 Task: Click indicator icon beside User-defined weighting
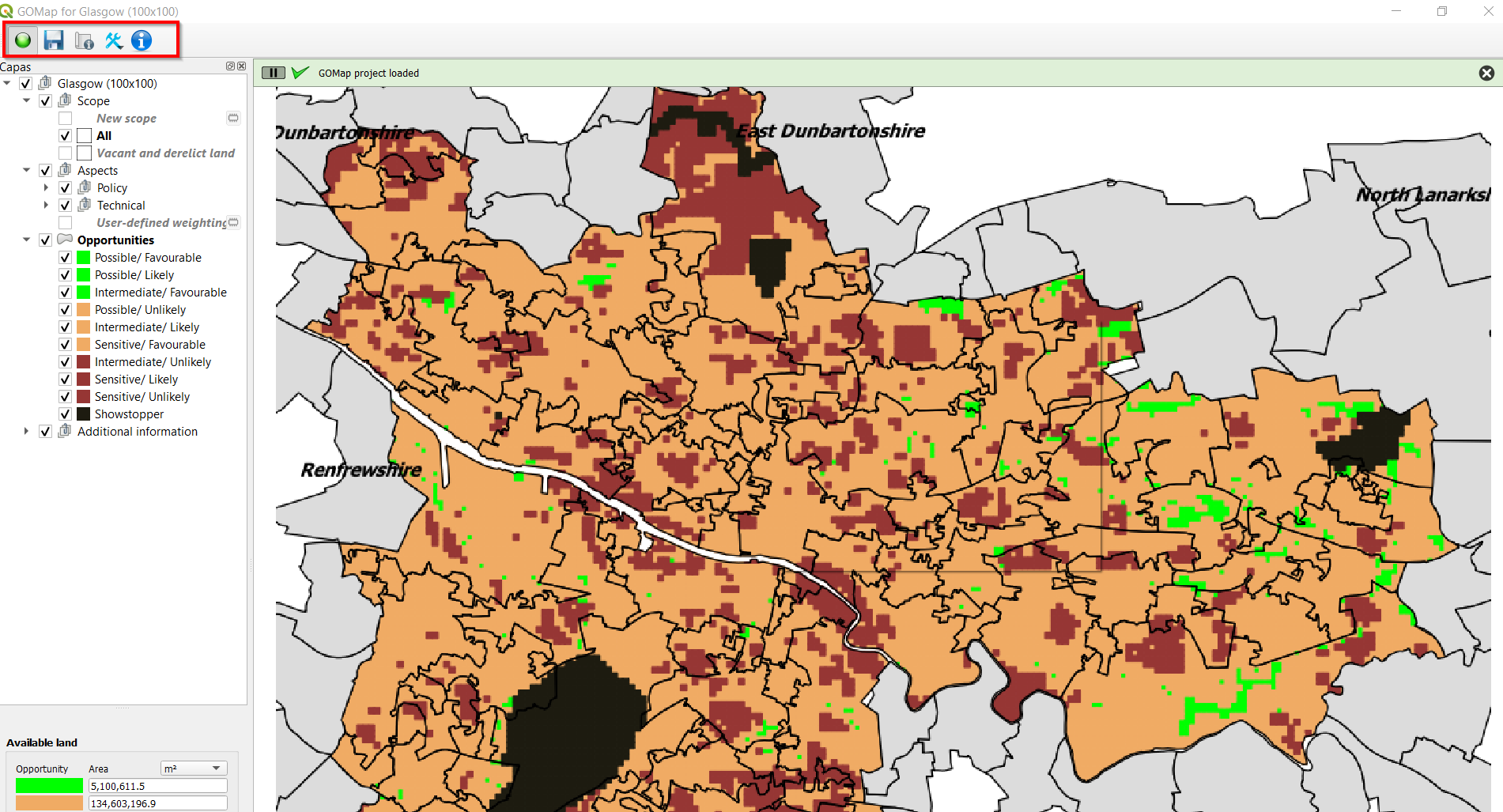tap(233, 222)
